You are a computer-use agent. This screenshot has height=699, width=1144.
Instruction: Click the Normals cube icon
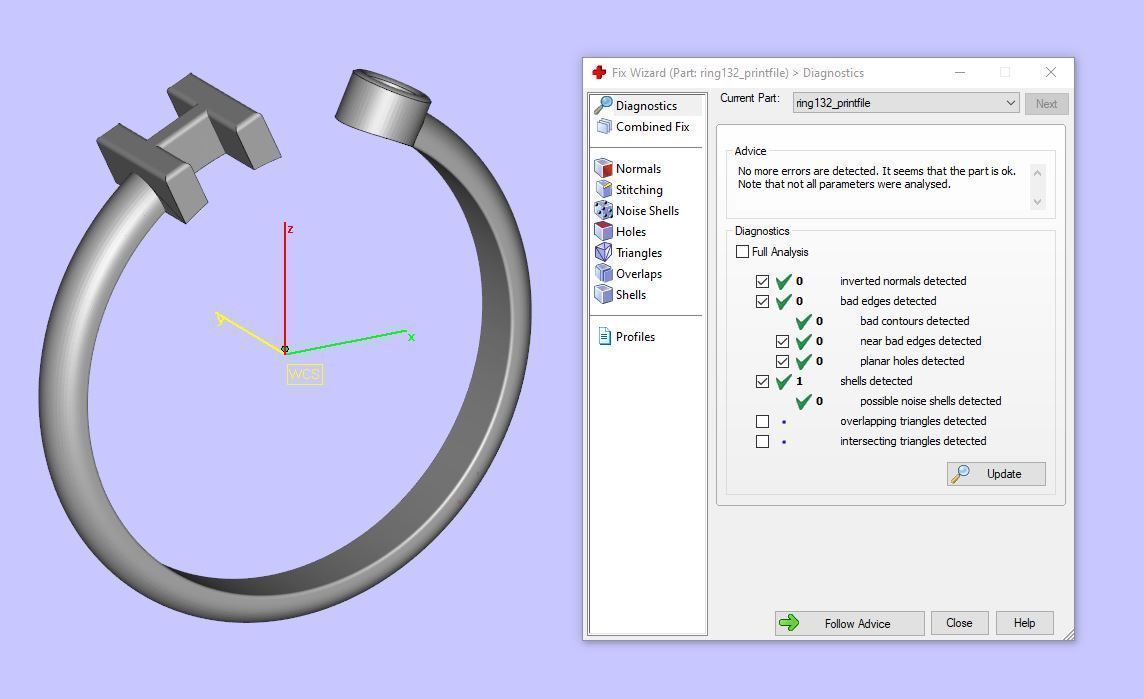tap(603, 168)
